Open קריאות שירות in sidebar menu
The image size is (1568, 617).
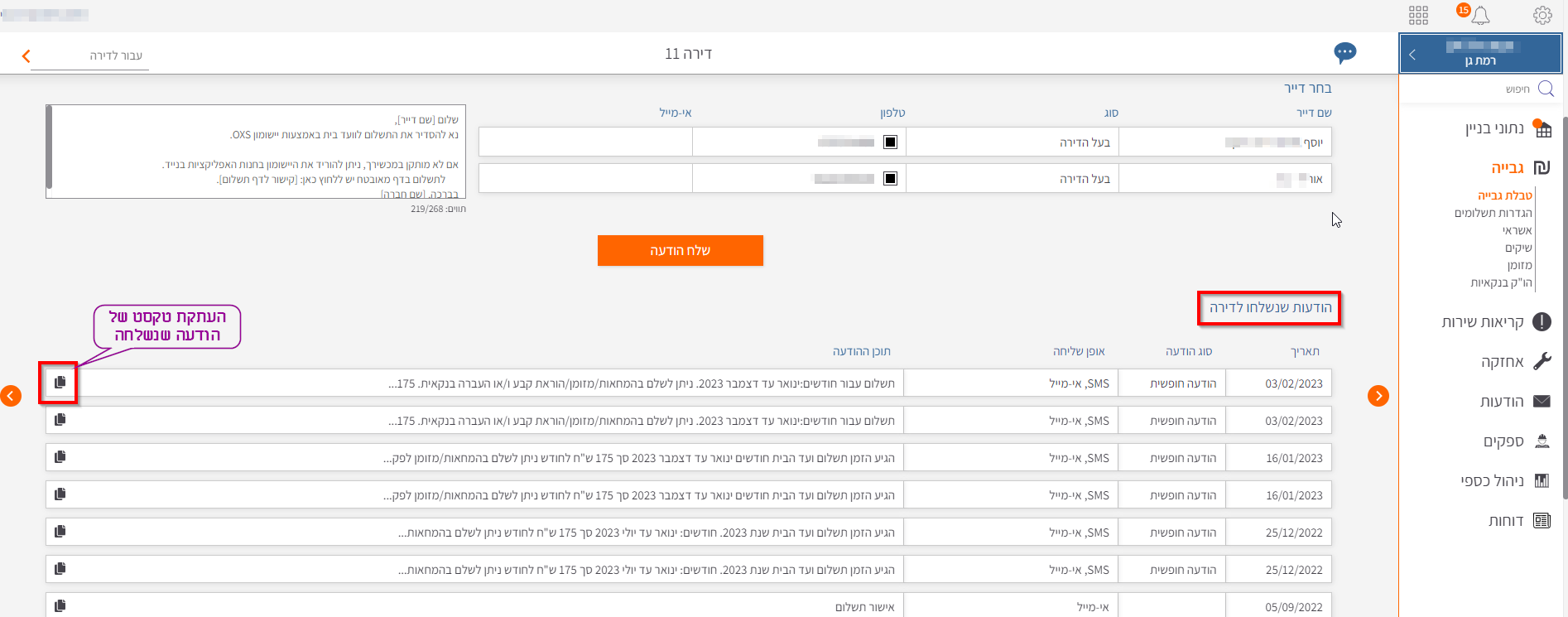coord(1482,322)
